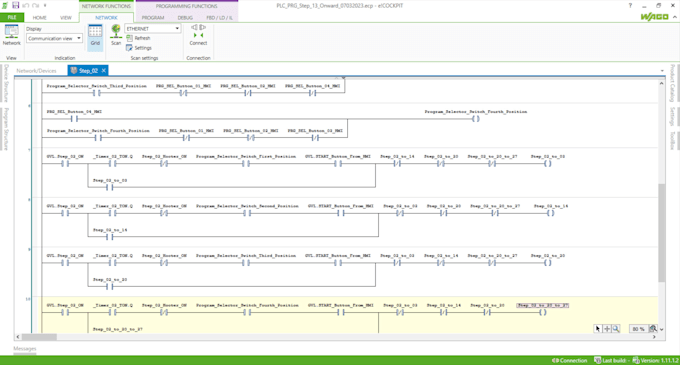The height and width of the screenshot is (365, 680).
Task: Expand the Program Structure side panel
Action: coord(6,129)
